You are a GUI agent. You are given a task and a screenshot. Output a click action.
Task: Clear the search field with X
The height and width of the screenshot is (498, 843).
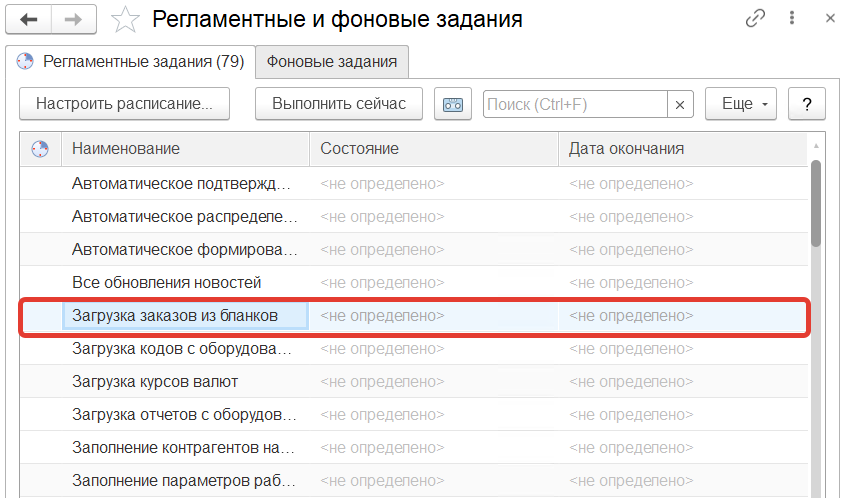(x=681, y=104)
